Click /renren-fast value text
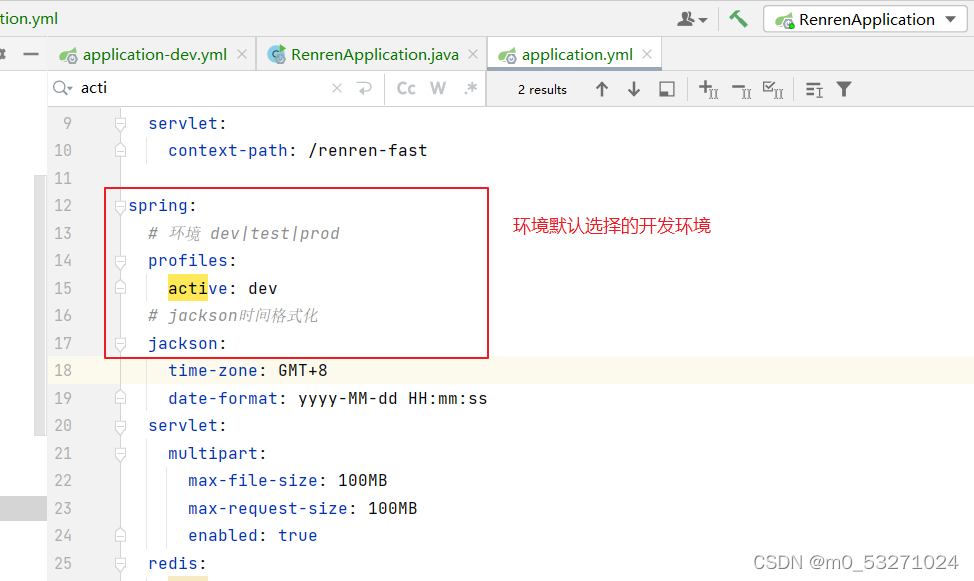Screen dimensions: 974x581 point(368,150)
